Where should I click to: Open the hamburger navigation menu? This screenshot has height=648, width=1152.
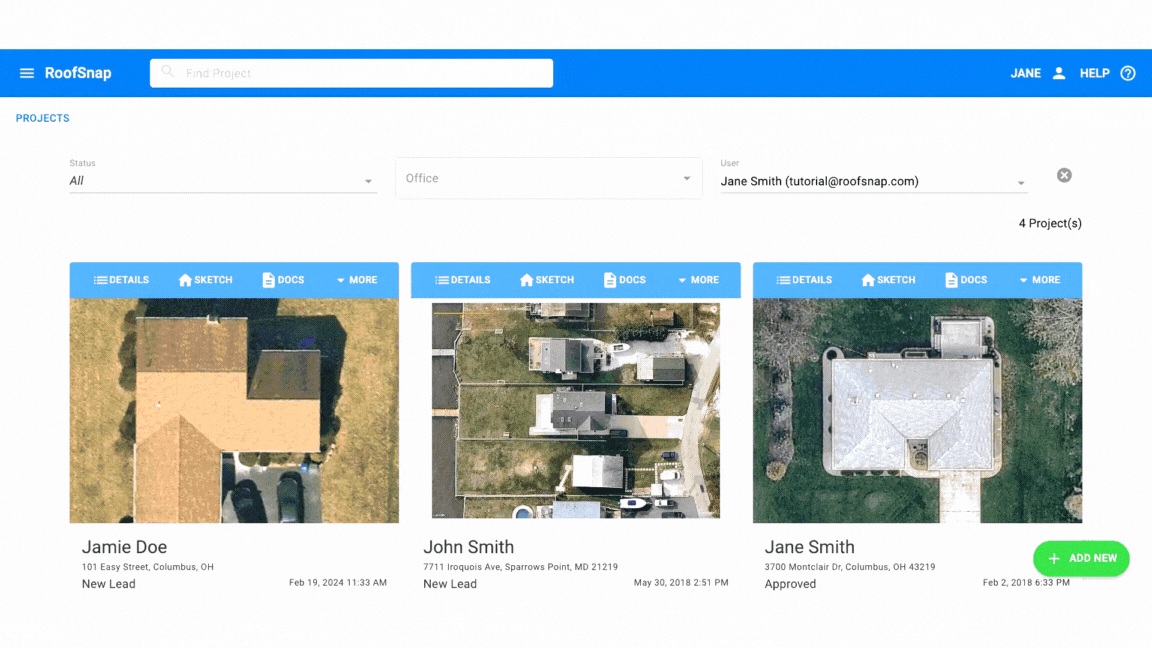26,73
